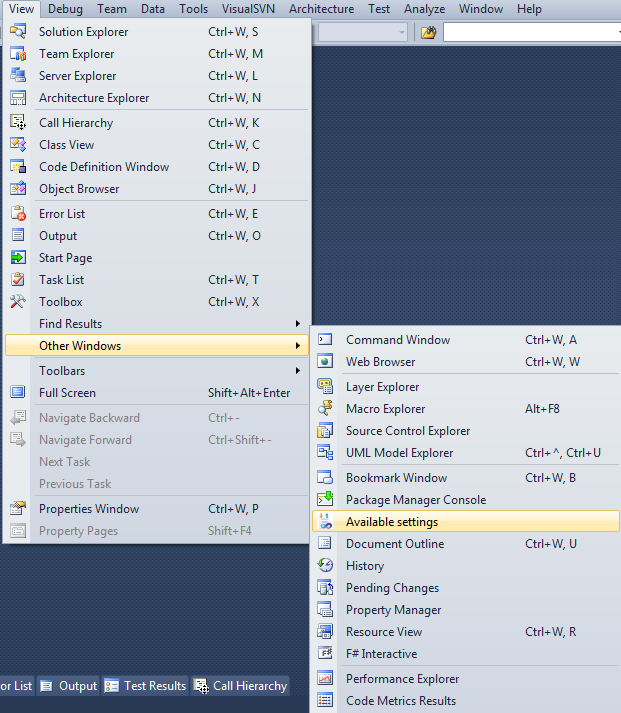Switch to the Test Results tab
Screen dimensions: 621x713
(146, 686)
